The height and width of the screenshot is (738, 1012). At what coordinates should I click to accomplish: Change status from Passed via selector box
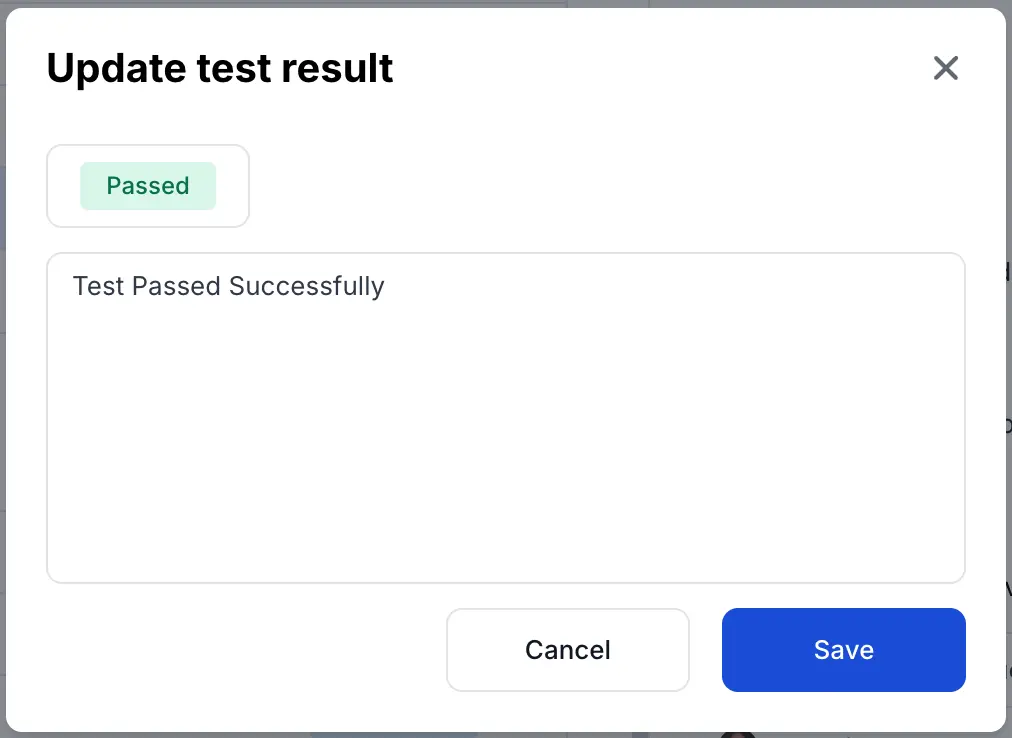(x=148, y=186)
